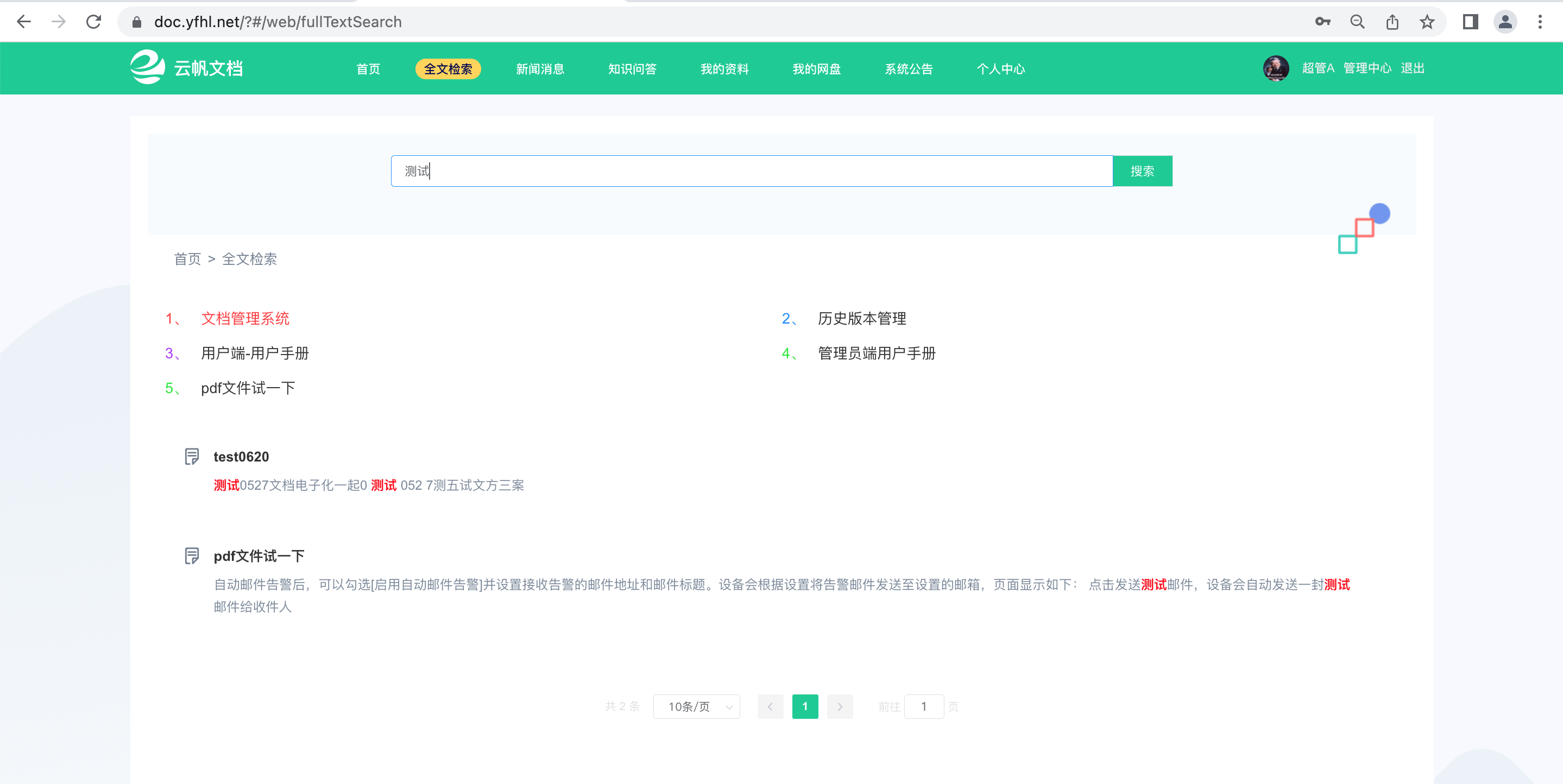Click the document icon beside test0620
Image resolution: width=1563 pixels, height=784 pixels.
(192, 456)
